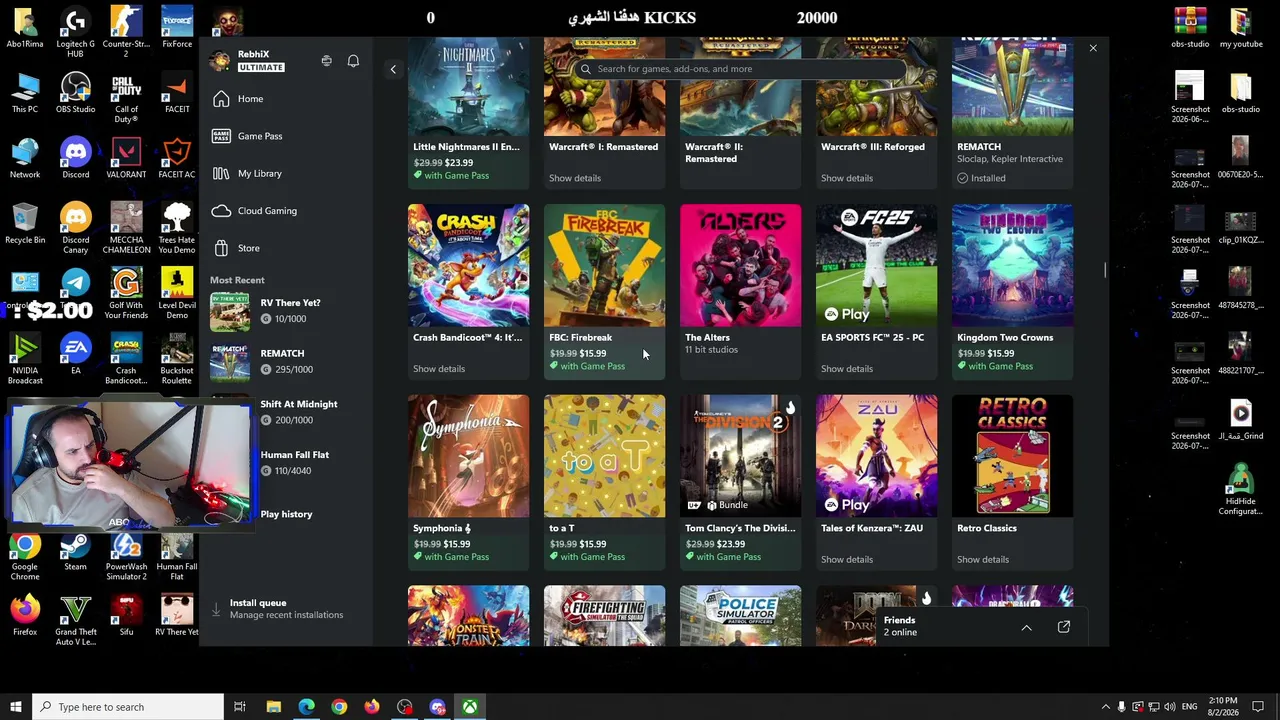This screenshot has width=1280, height=720.
Task: Open Game Pass in the Xbox sidebar
Action: click(x=287, y=136)
